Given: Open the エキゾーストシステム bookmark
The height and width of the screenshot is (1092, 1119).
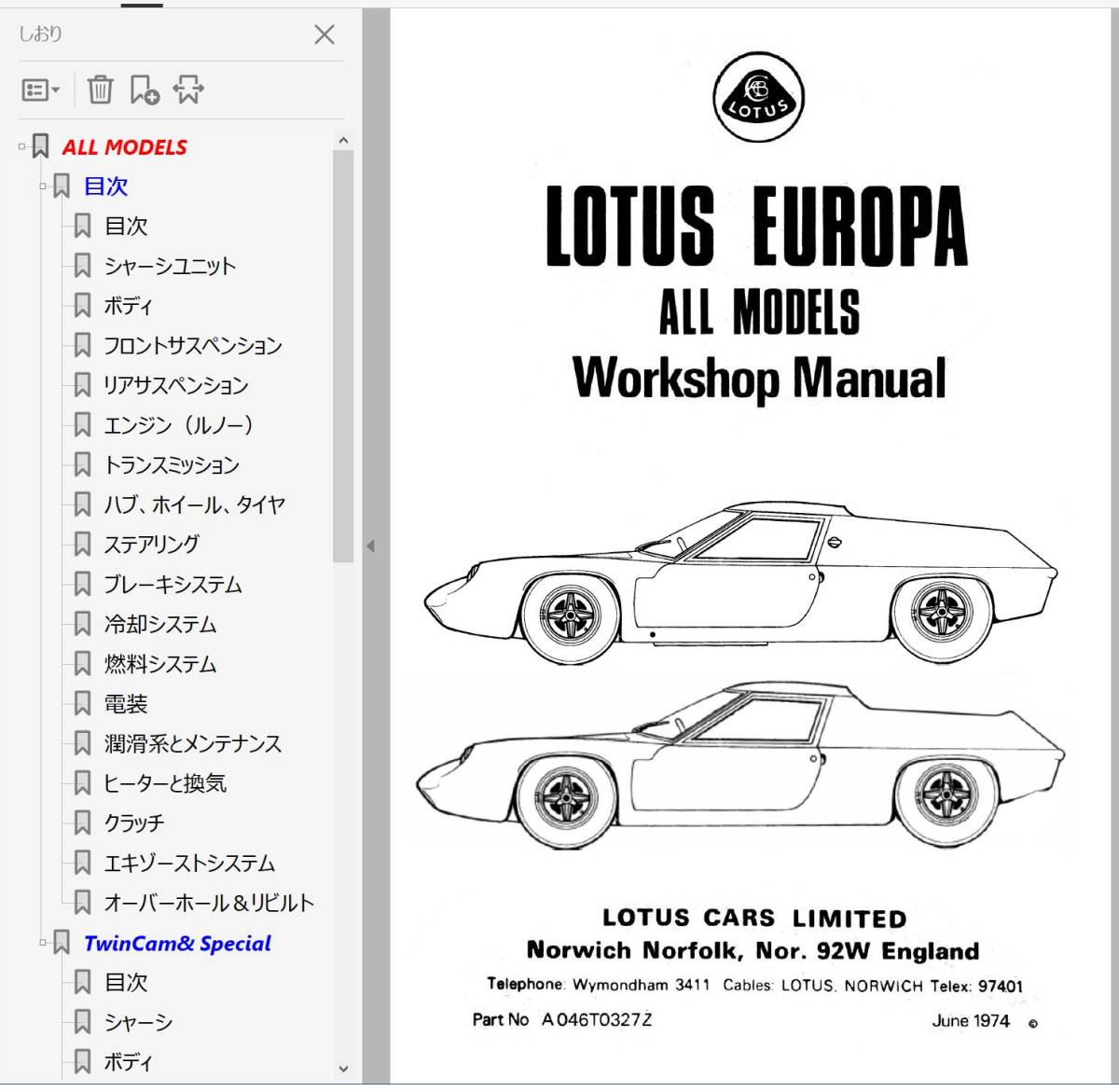Looking at the screenshot, I should [x=189, y=863].
